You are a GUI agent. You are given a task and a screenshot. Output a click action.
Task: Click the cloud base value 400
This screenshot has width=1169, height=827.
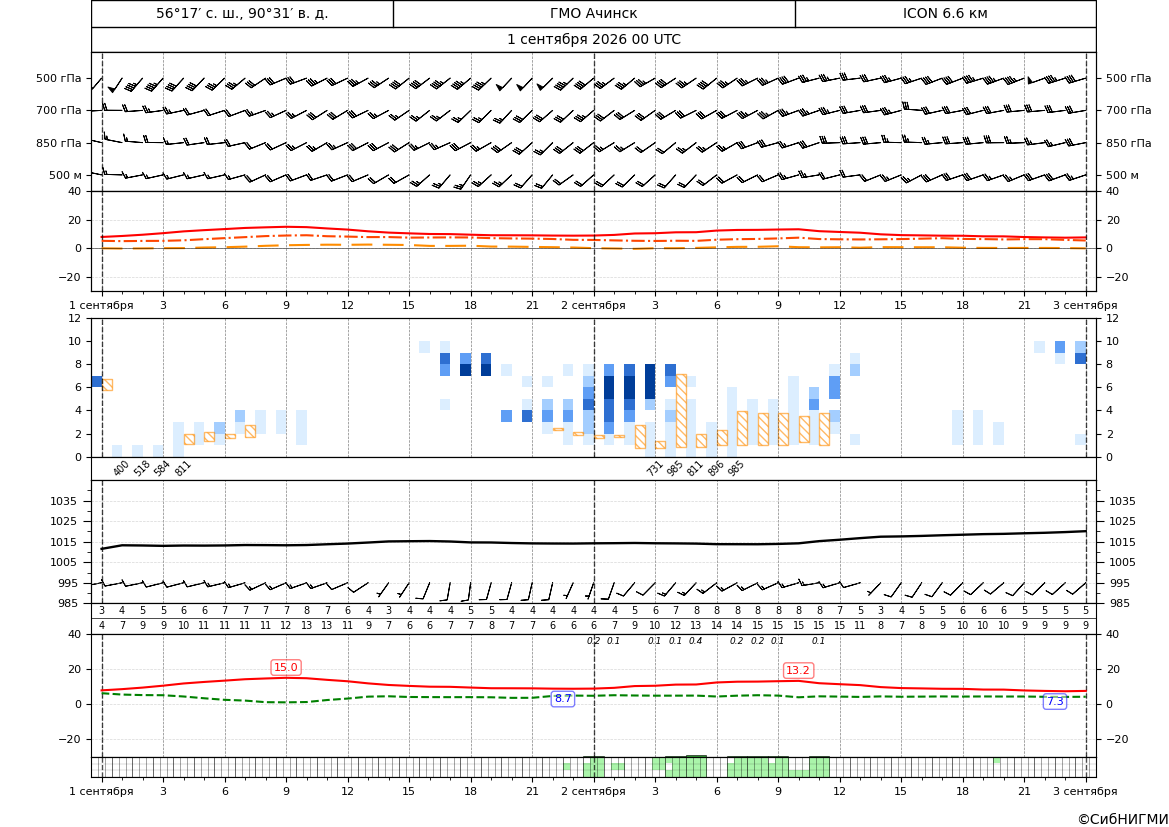pyautogui.click(x=121, y=468)
